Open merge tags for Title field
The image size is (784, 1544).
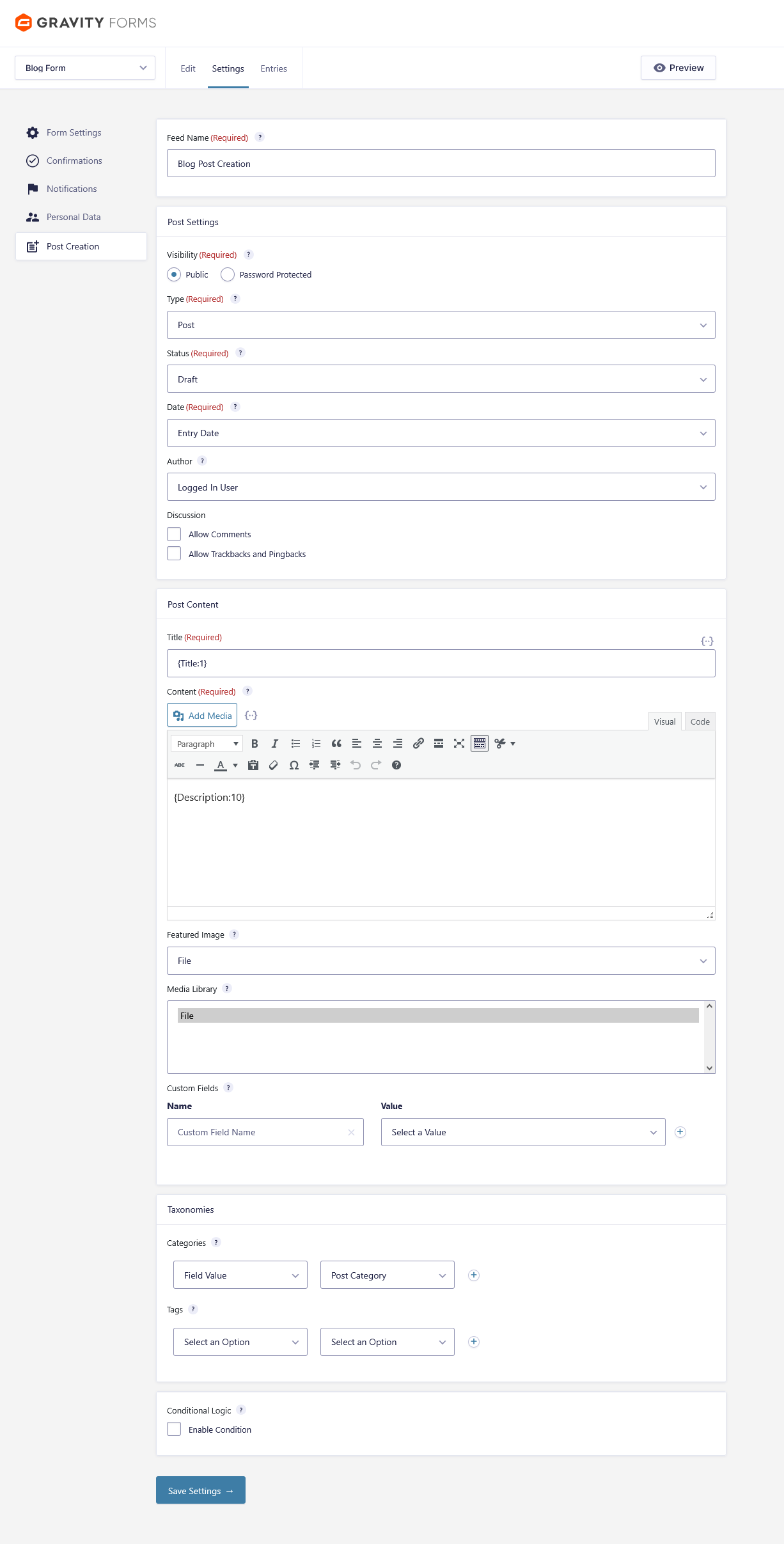pyautogui.click(x=707, y=641)
